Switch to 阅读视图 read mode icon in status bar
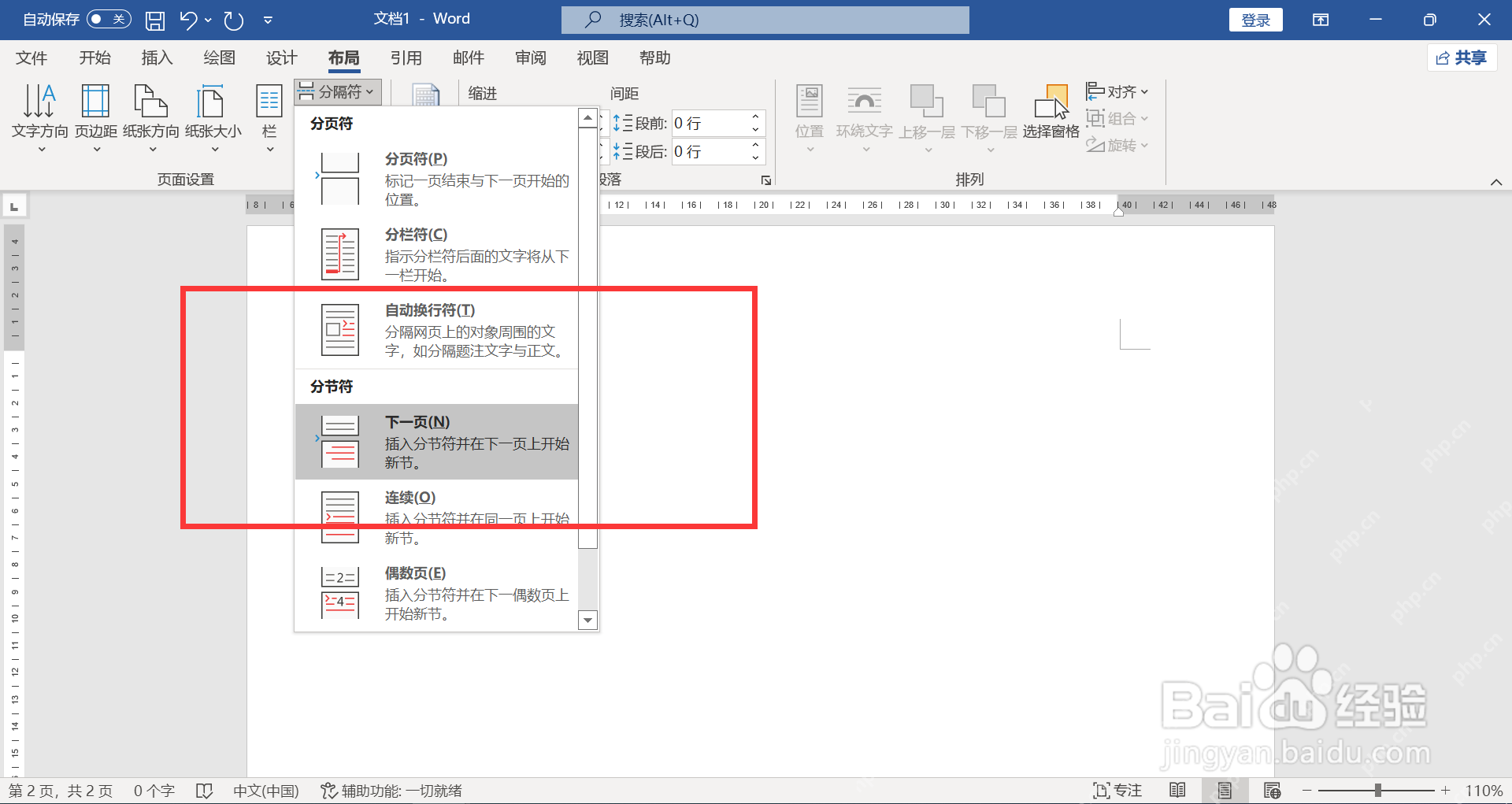 point(1177,790)
